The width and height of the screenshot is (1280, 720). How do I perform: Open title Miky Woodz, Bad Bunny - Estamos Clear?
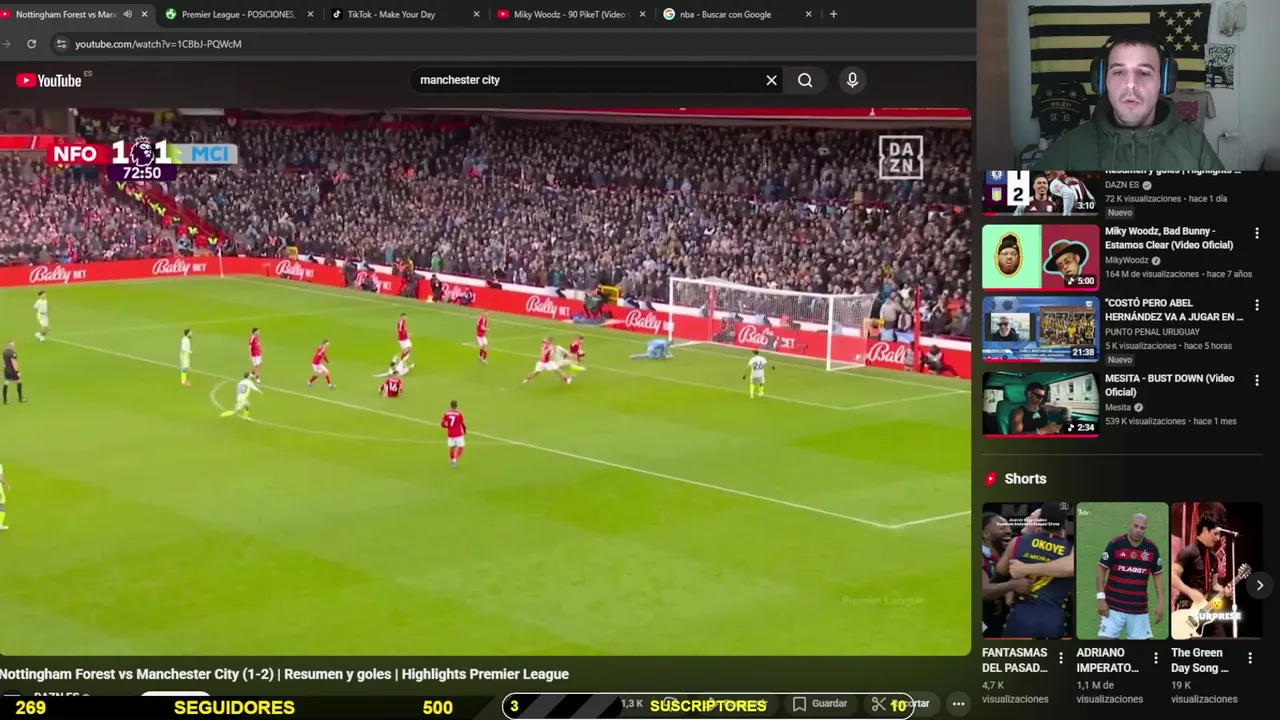coord(1169,238)
